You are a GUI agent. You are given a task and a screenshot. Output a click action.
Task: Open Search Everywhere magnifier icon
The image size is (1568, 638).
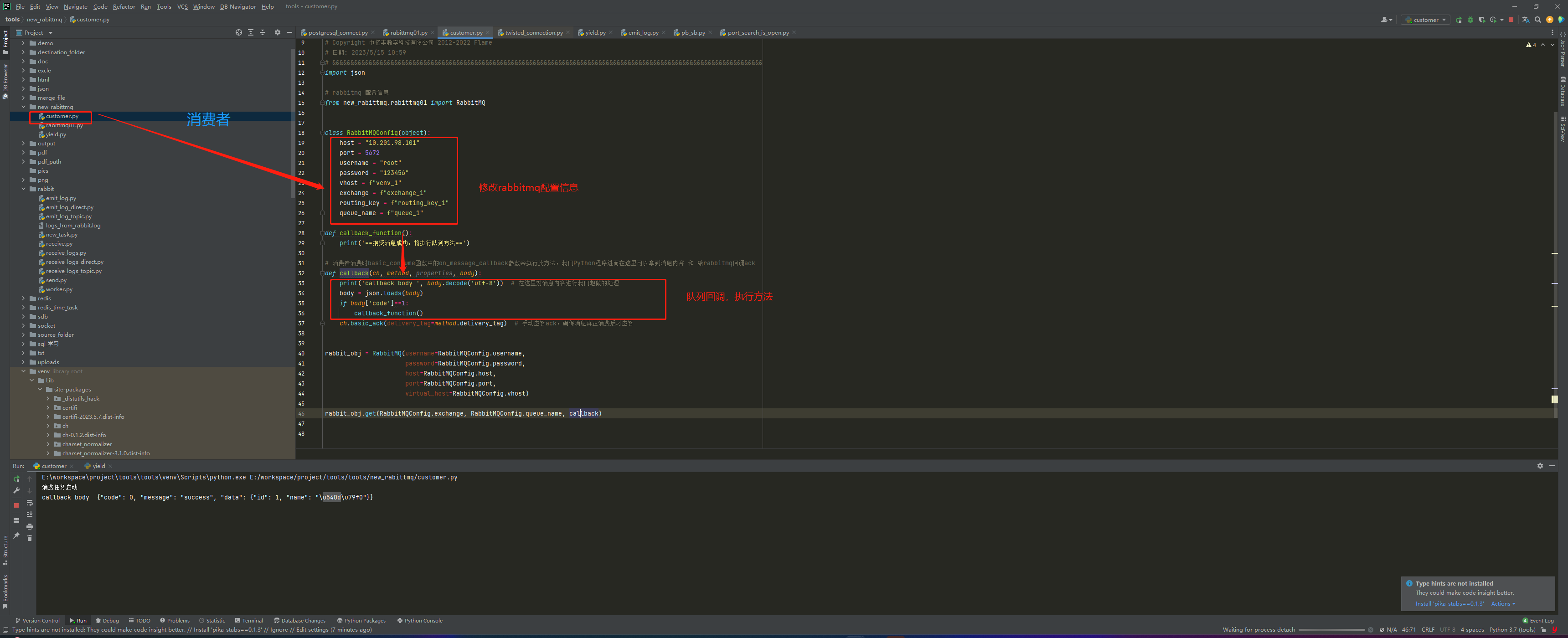tap(1537, 20)
